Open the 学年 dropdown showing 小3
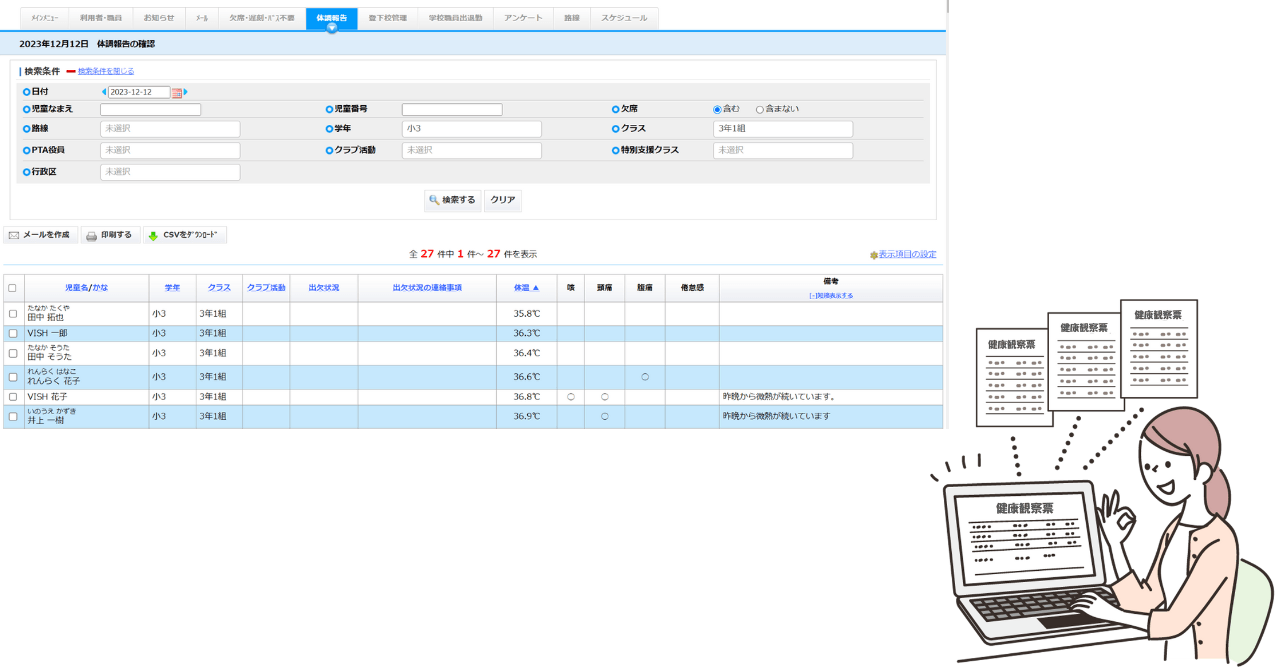The height and width of the screenshot is (670, 1280). [x=471, y=129]
